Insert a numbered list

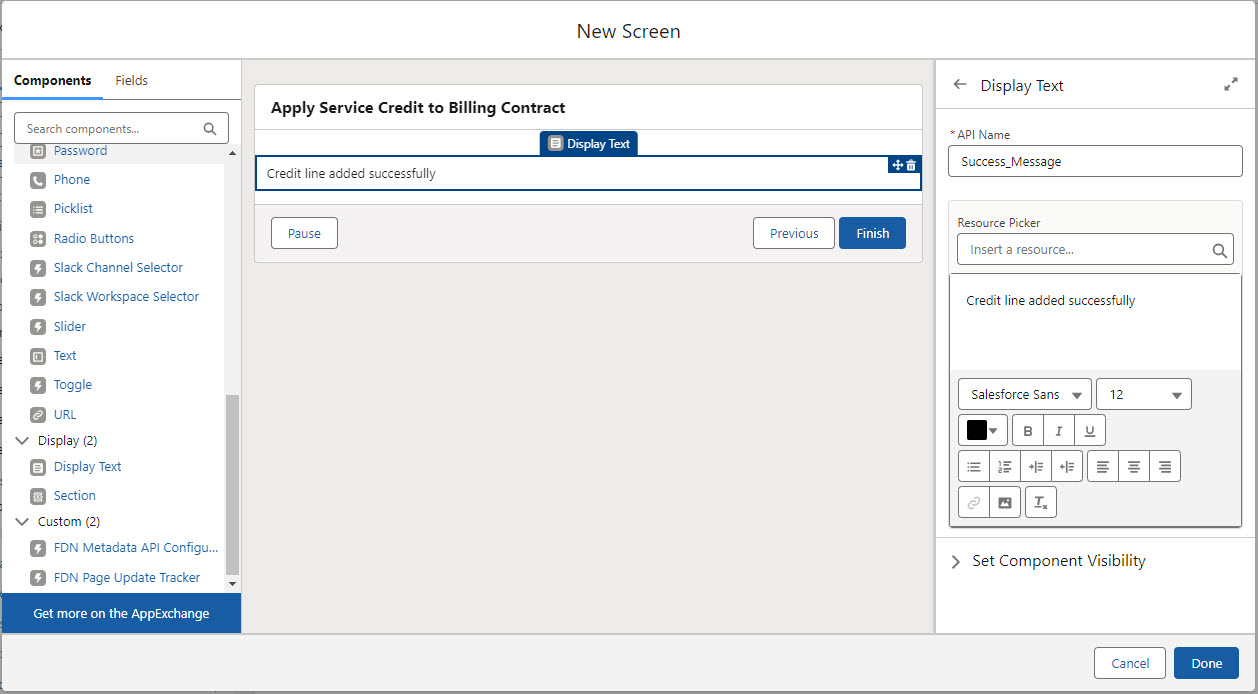[1005, 467]
